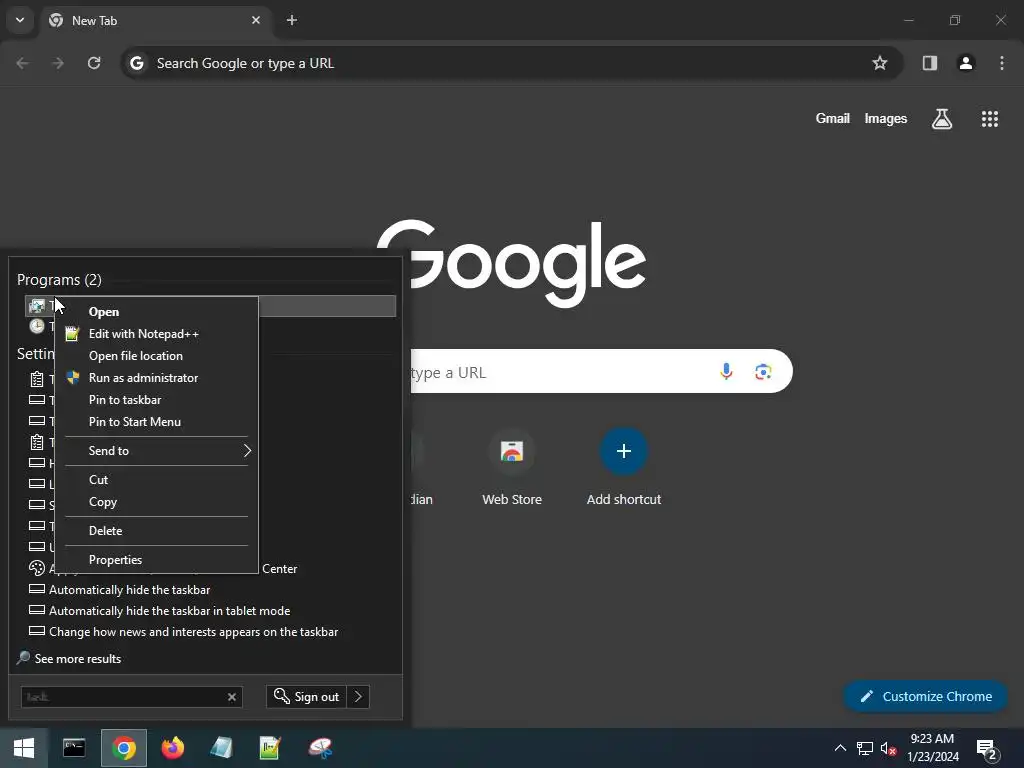Click the Windows Start button
Screen dimensions: 1024x768
pos(24,748)
